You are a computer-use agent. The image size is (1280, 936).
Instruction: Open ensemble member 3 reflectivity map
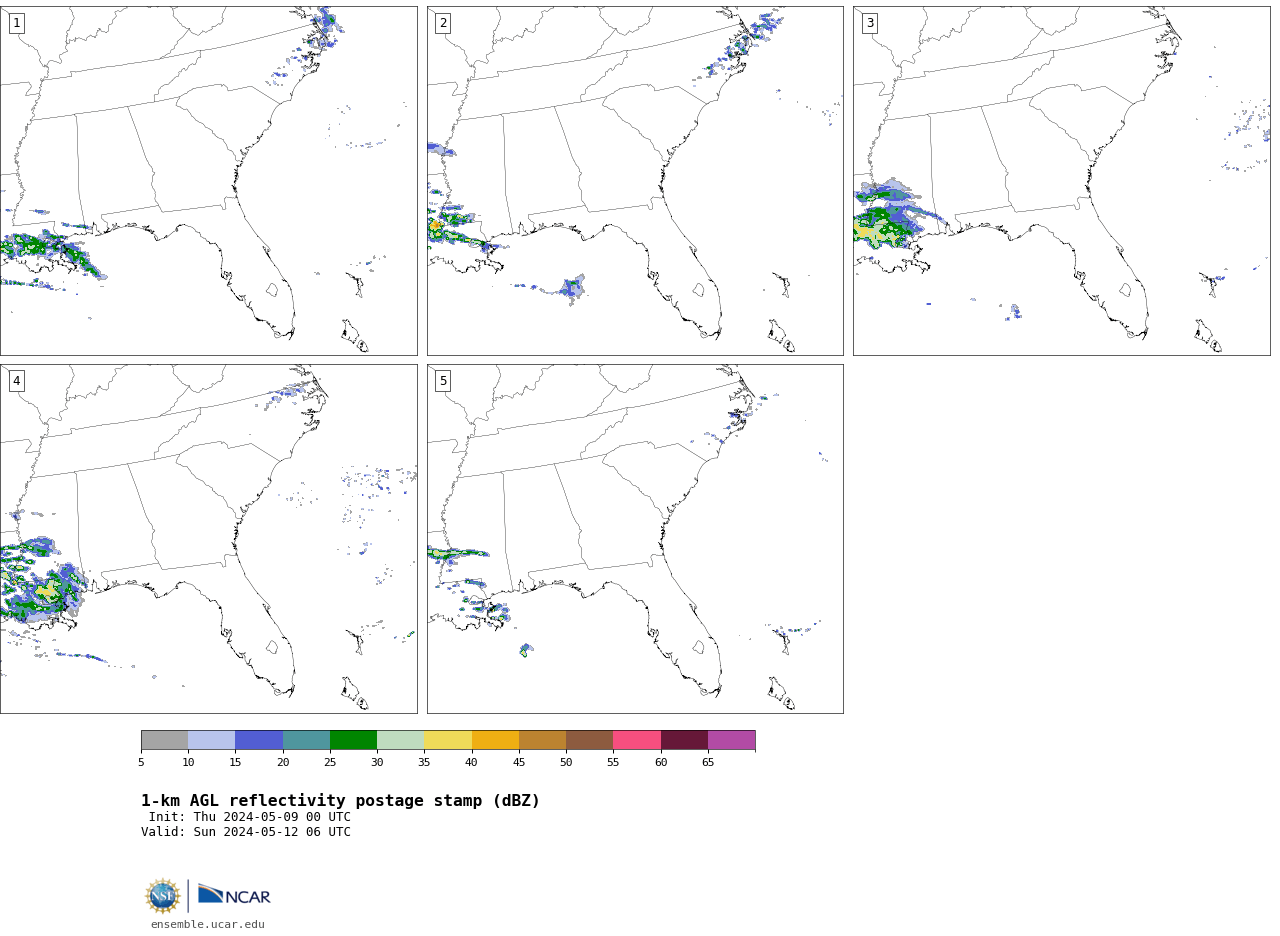pos(1061,181)
